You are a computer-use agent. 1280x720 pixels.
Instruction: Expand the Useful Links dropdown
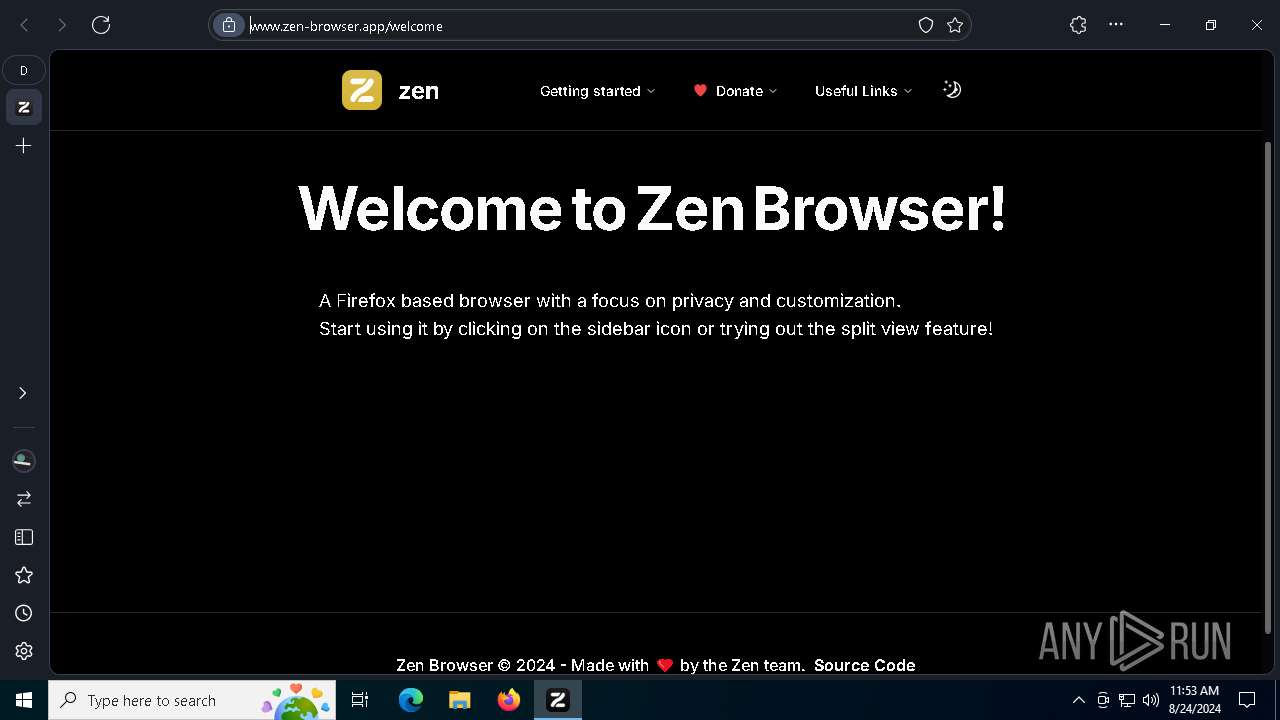(x=863, y=91)
